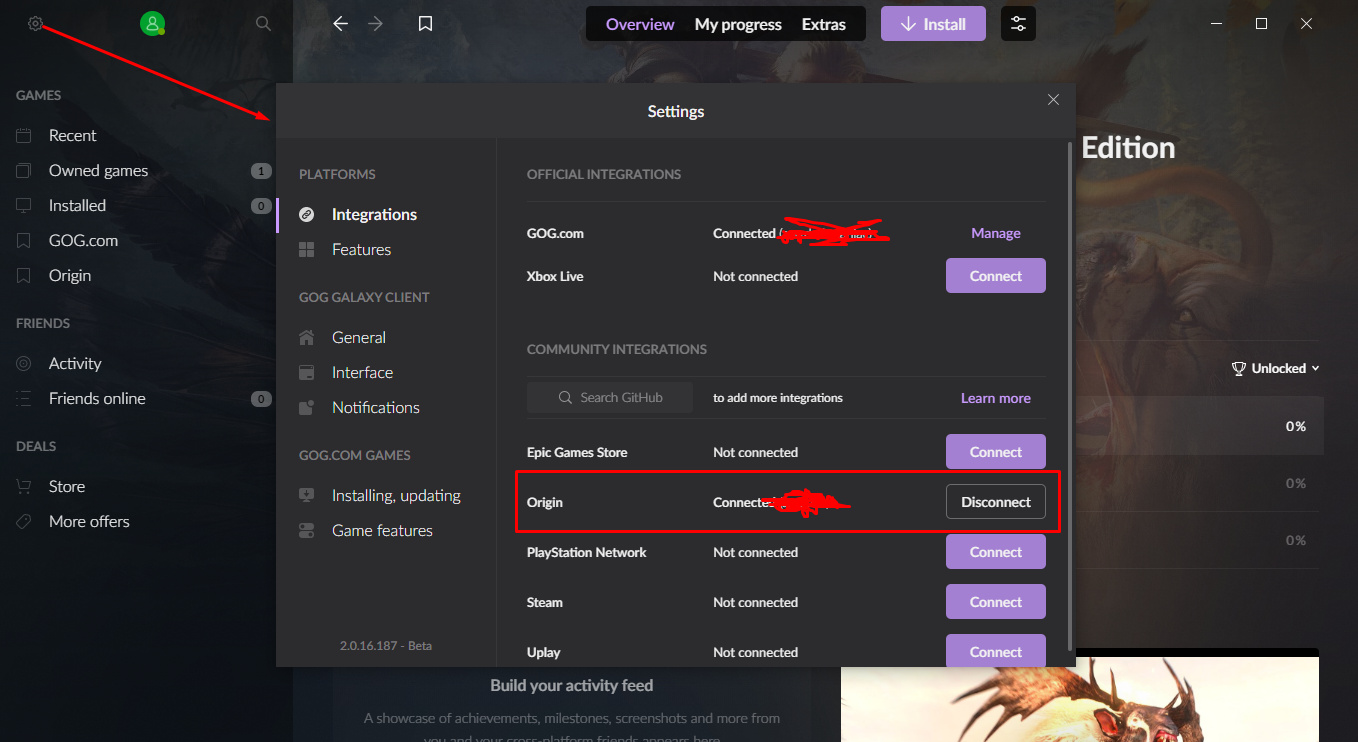This screenshot has height=742, width=1358.
Task: Select Features in Settings sidebar
Action: coord(361,250)
